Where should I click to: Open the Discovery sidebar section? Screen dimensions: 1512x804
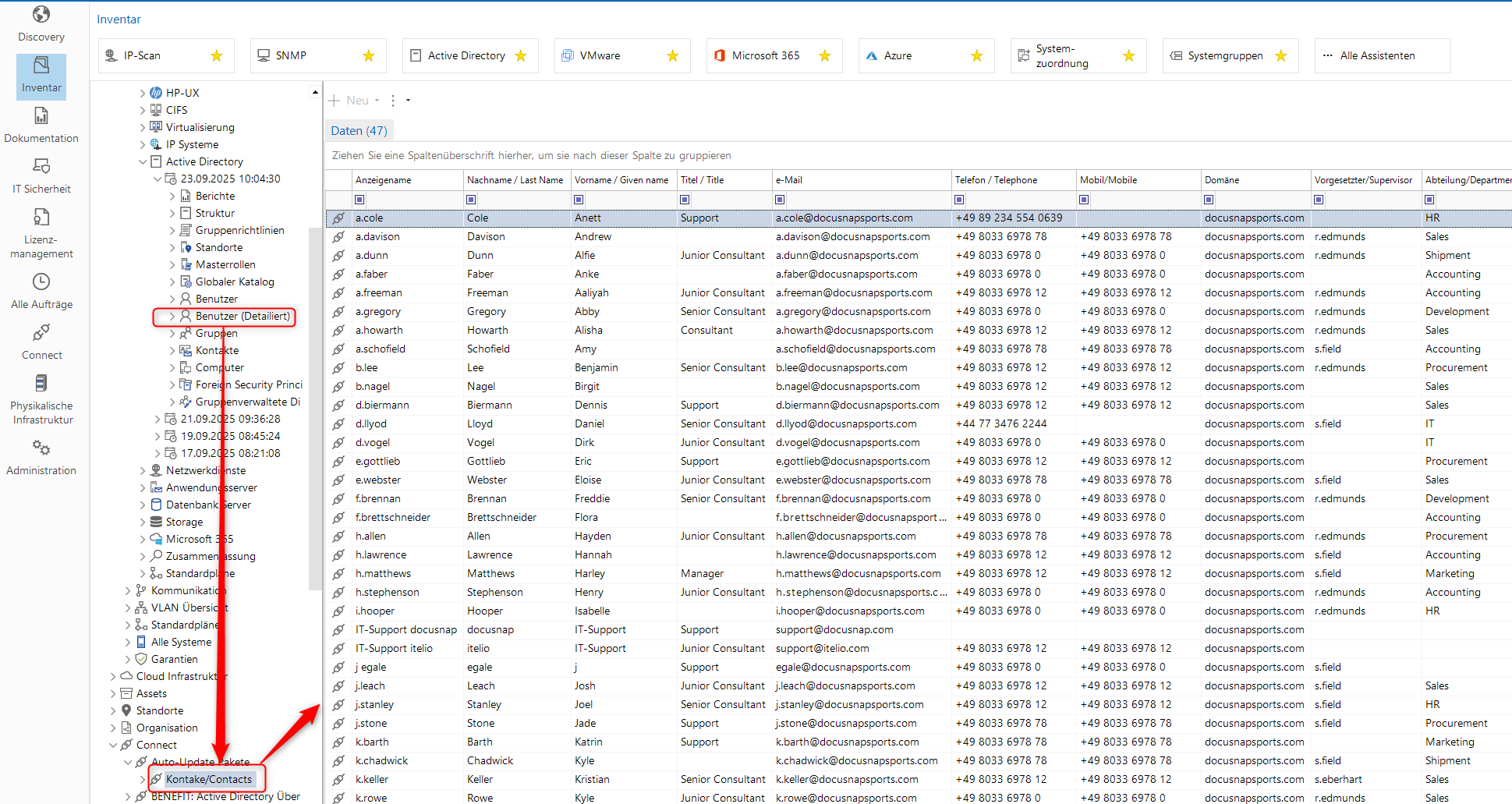[41, 24]
